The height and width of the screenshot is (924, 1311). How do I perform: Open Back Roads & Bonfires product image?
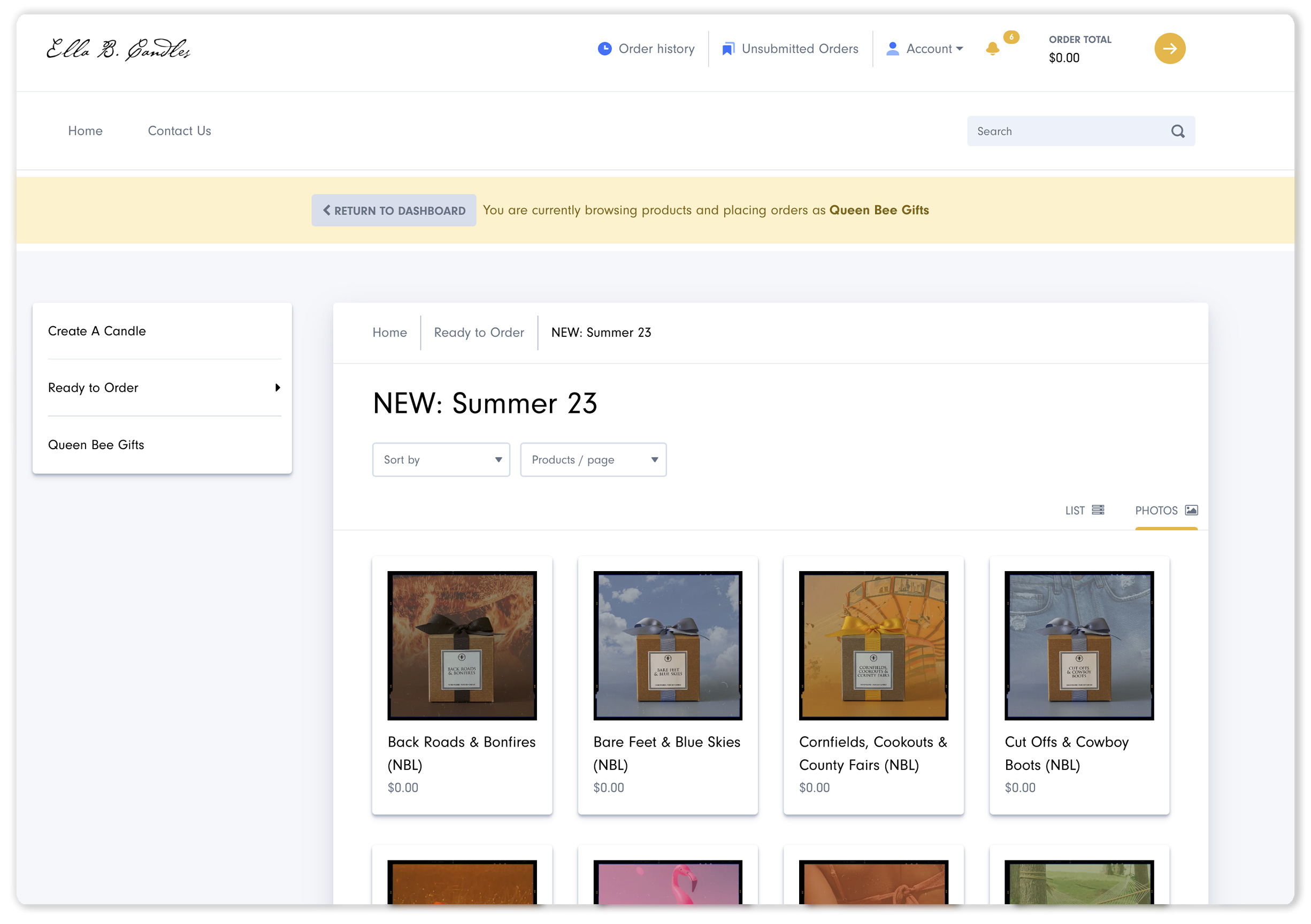coord(462,645)
